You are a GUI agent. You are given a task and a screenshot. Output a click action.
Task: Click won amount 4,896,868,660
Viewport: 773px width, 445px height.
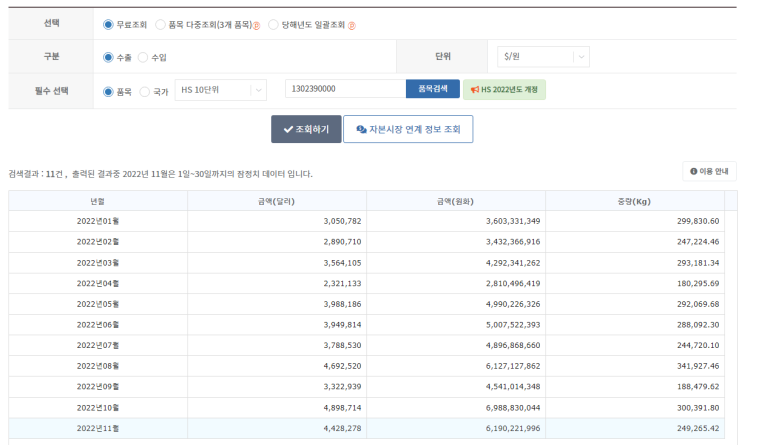(x=513, y=345)
